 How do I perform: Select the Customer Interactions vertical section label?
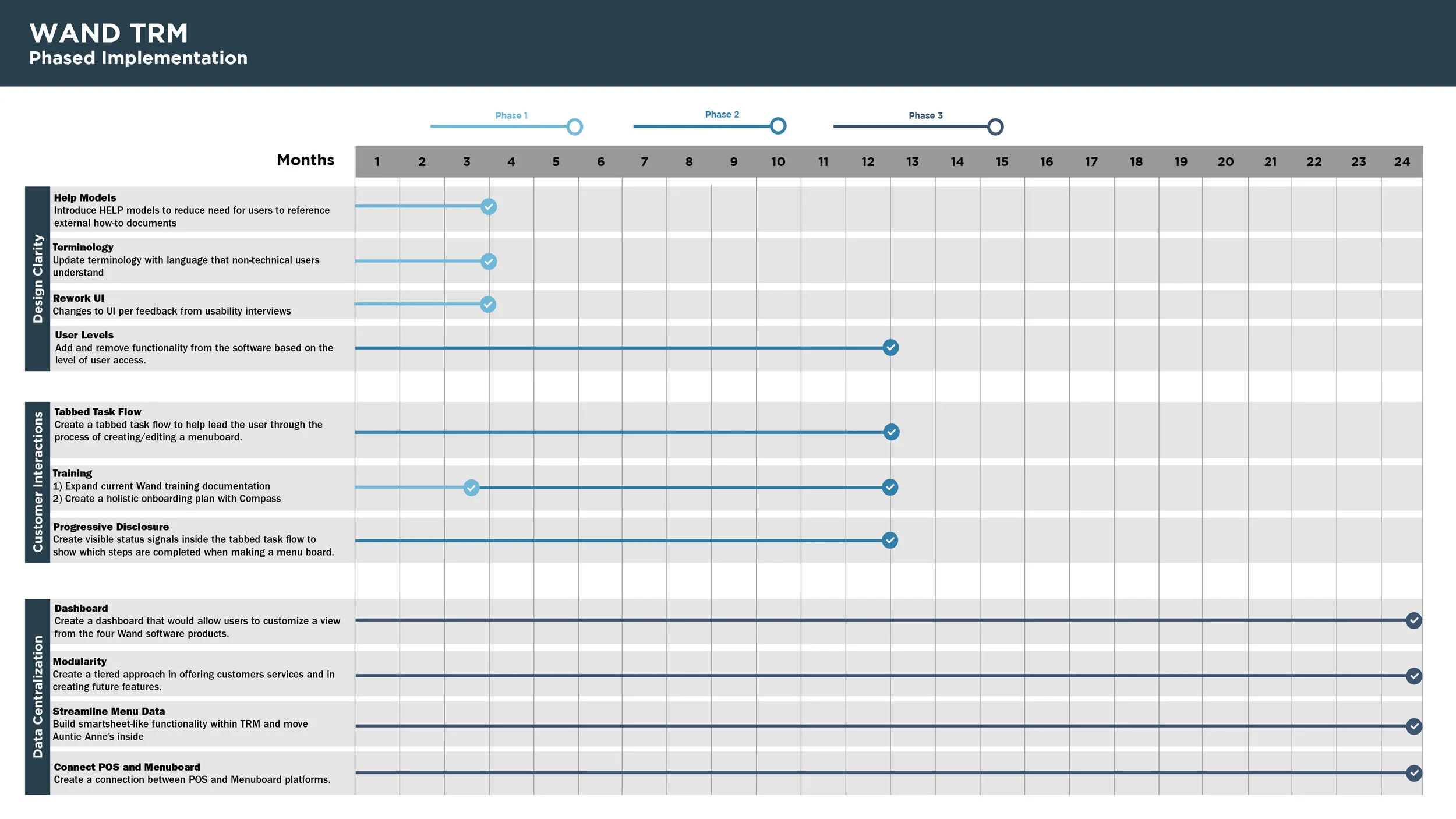(38, 482)
